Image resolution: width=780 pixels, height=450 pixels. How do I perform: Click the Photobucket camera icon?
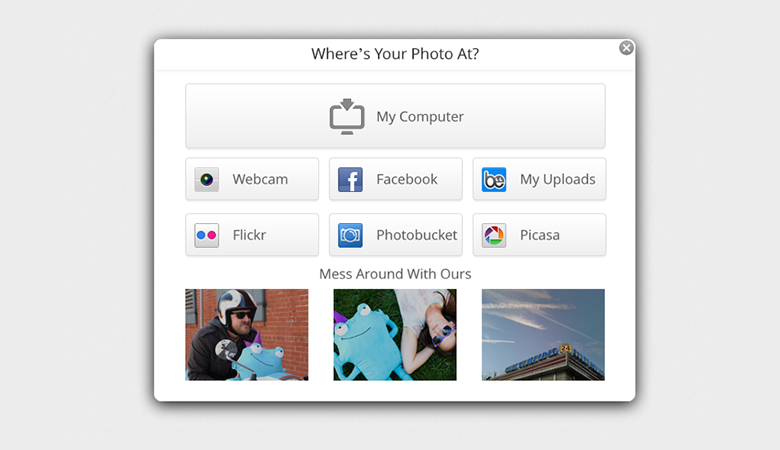pyautogui.click(x=350, y=235)
